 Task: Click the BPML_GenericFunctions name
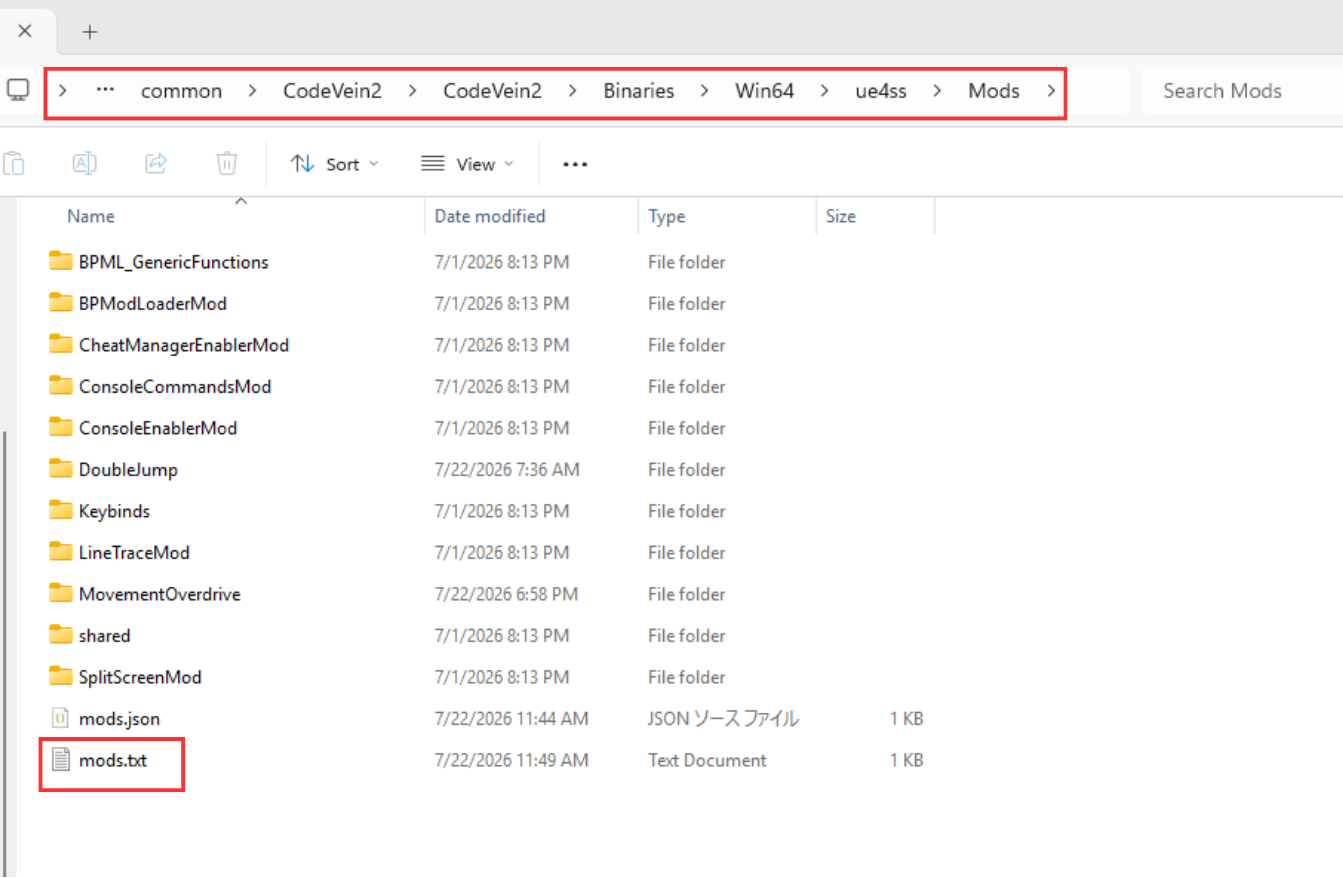click(174, 262)
